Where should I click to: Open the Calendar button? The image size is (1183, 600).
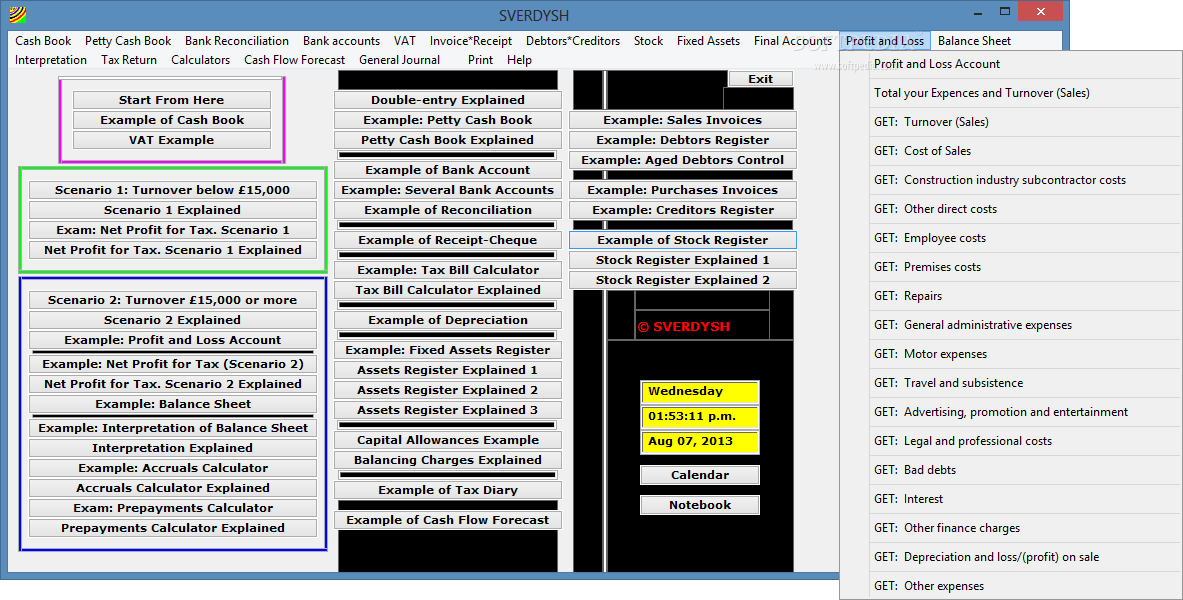point(700,475)
